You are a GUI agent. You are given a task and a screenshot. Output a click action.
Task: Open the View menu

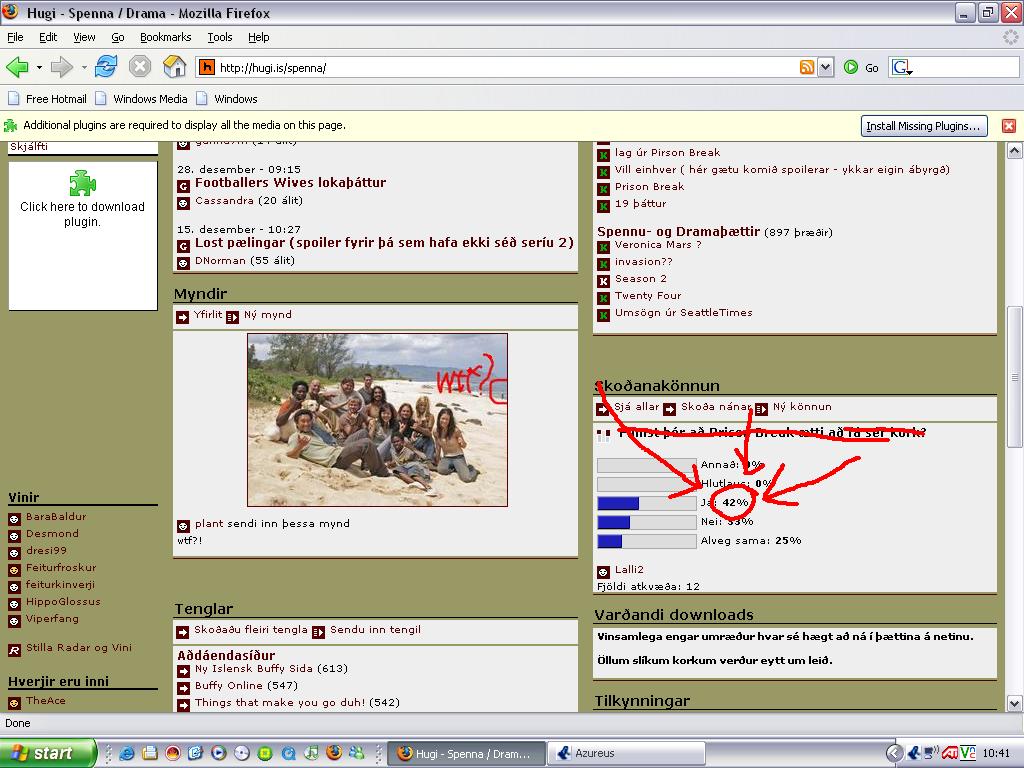pyautogui.click(x=84, y=37)
